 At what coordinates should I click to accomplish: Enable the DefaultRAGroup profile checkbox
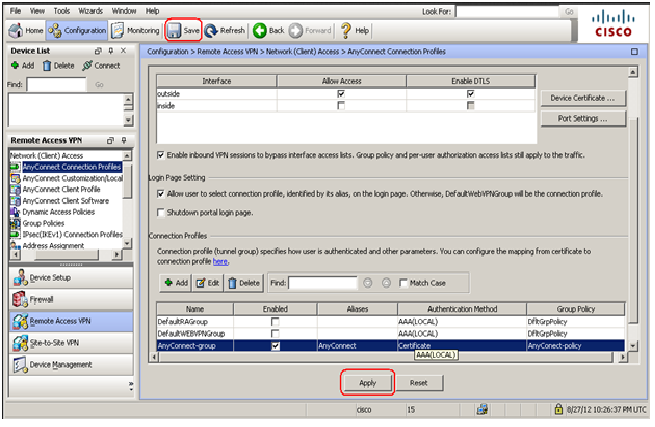(x=275, y=322)
